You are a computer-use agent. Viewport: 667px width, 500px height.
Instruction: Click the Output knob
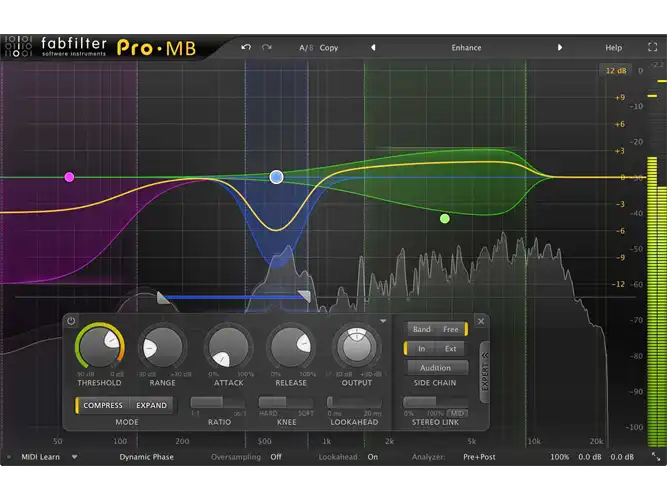click(x=356, y=347)
